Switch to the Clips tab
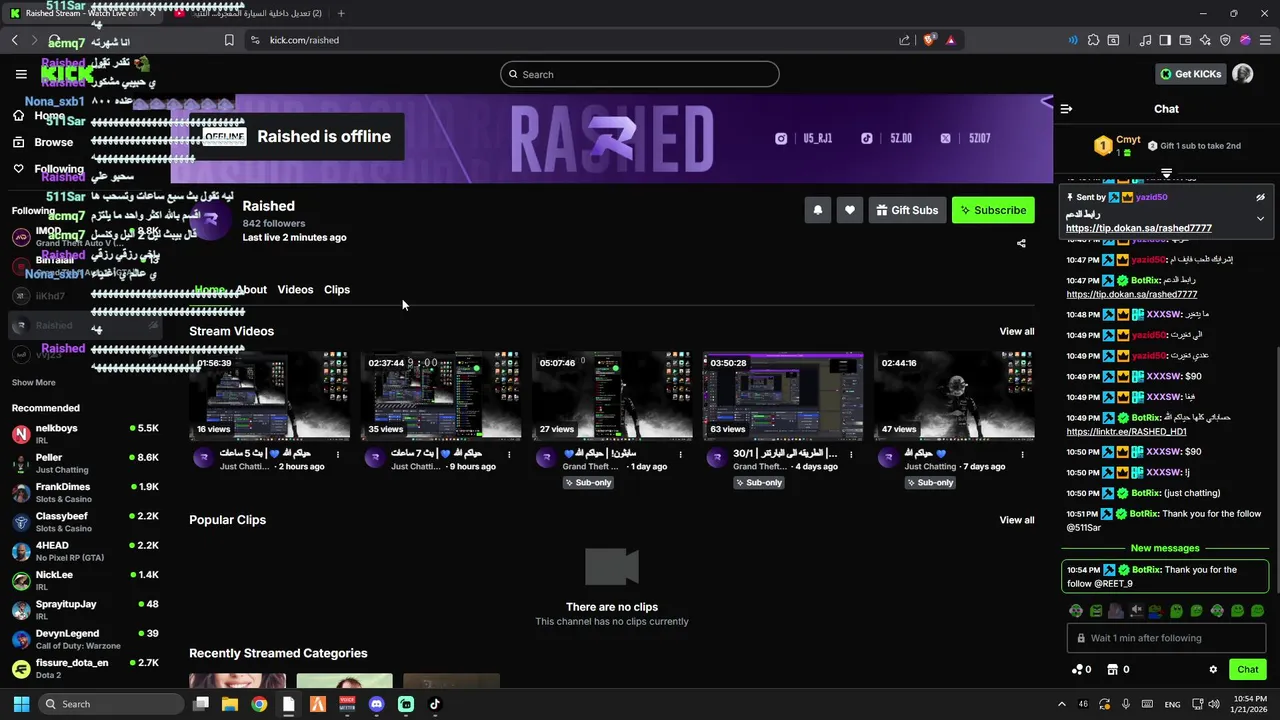 (x=337, y=290)
